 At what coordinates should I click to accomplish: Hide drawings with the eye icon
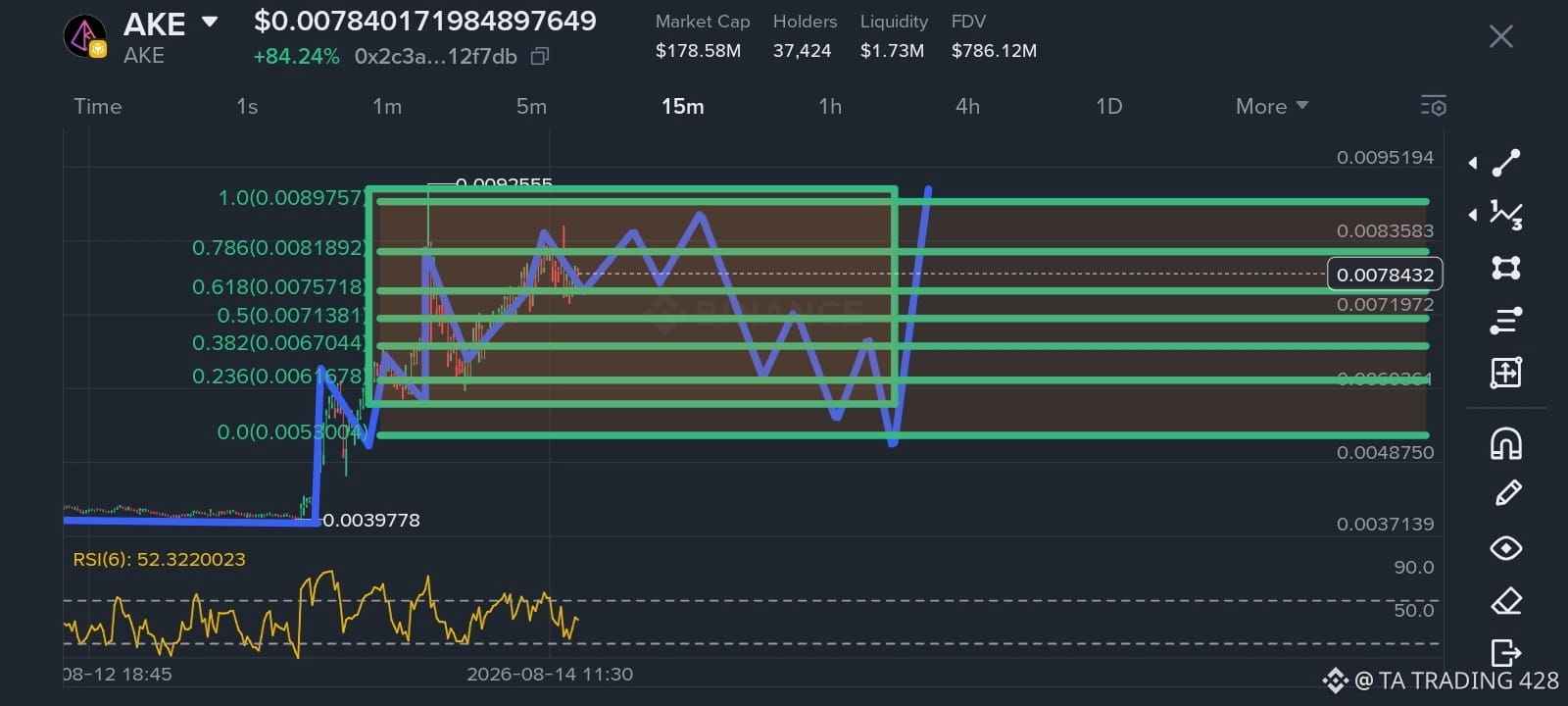click(1506, 548)
